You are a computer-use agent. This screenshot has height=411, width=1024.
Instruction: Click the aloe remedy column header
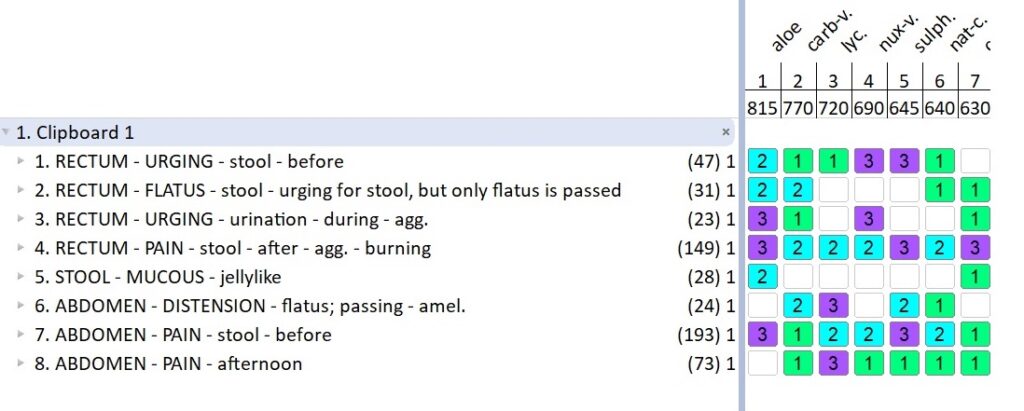785,40
